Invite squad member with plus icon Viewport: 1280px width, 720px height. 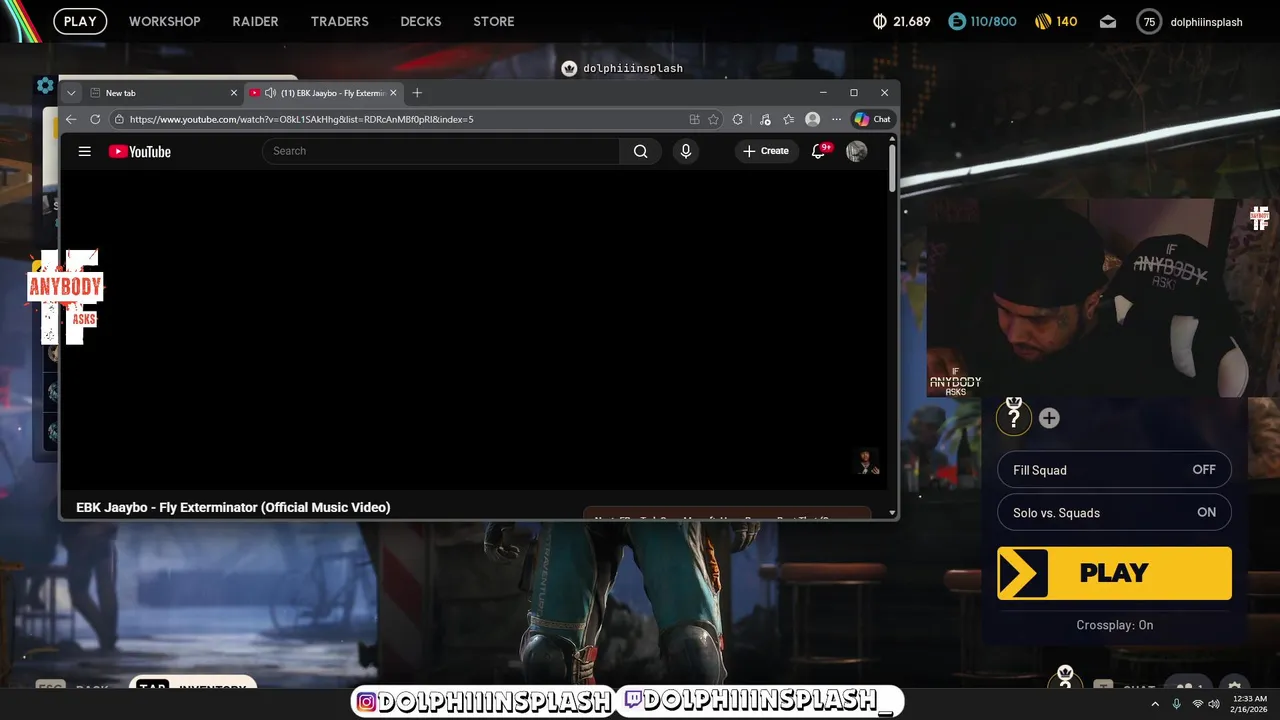click(x=1049, y=418)
